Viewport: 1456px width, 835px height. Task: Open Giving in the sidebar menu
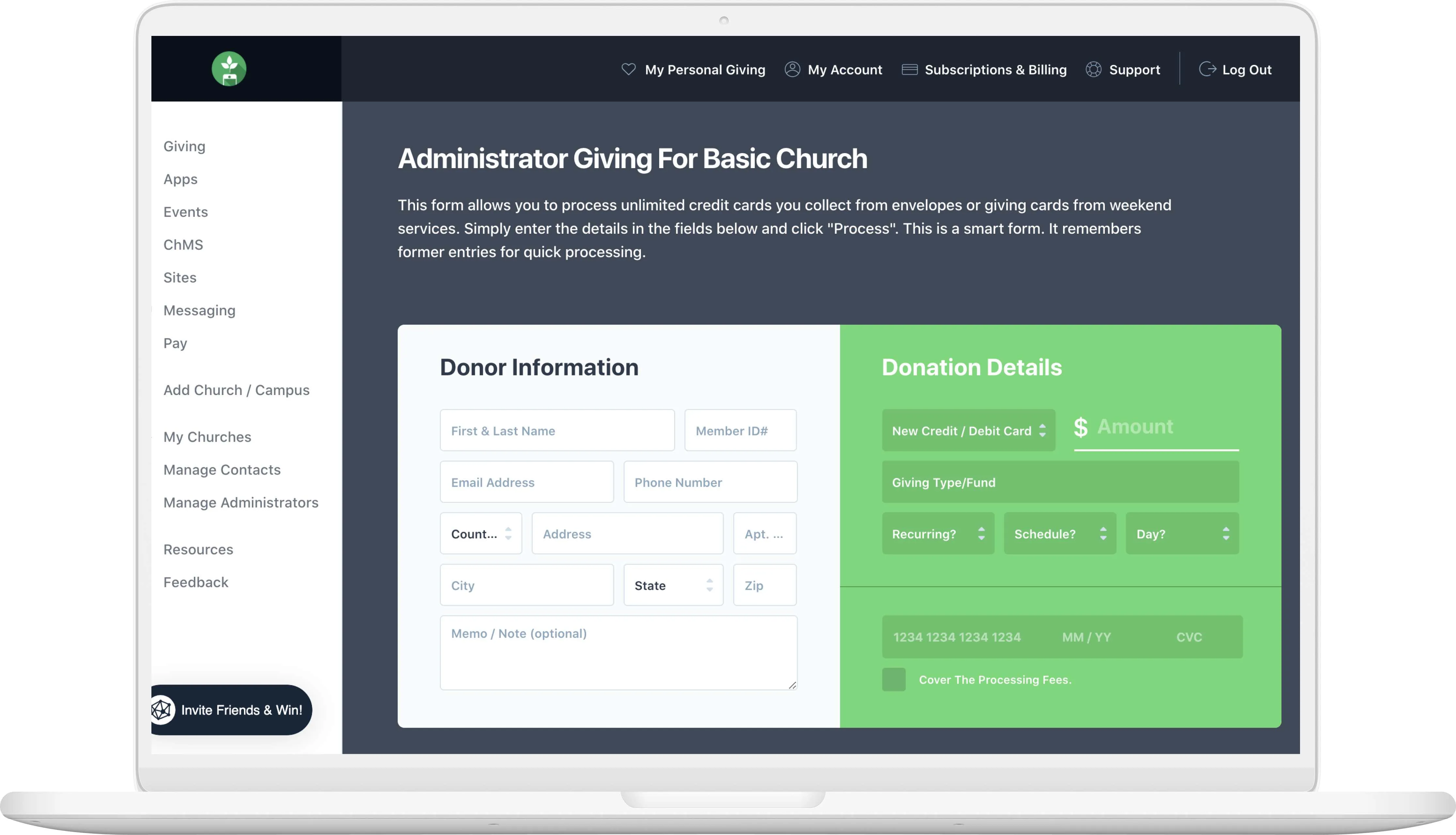(184, 146)
